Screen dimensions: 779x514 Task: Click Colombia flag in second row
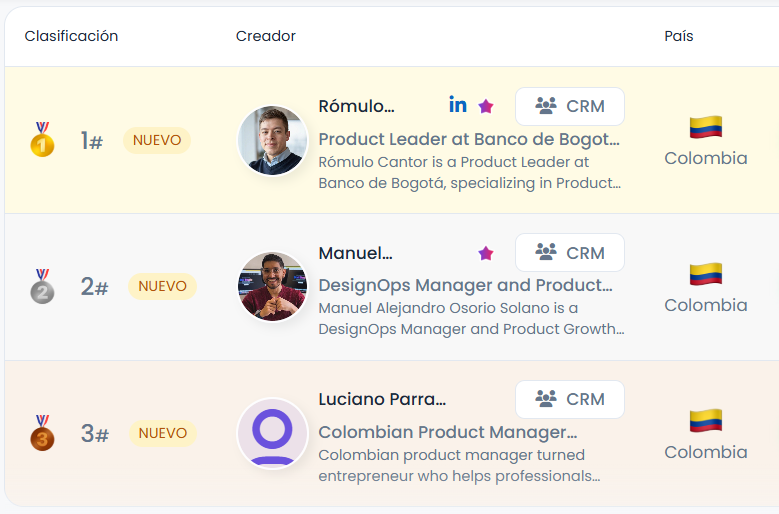(x=706, y=274)
